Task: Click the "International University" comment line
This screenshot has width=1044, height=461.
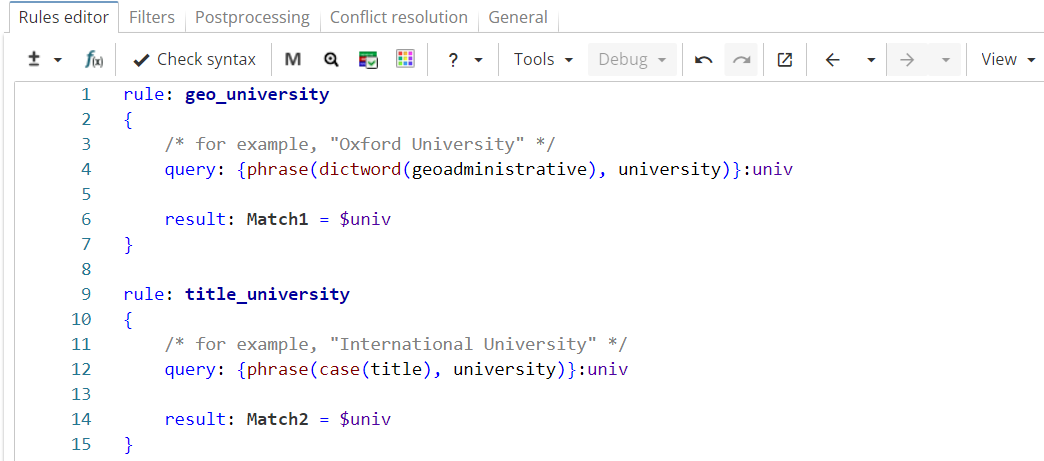Action: coord(396,344)
